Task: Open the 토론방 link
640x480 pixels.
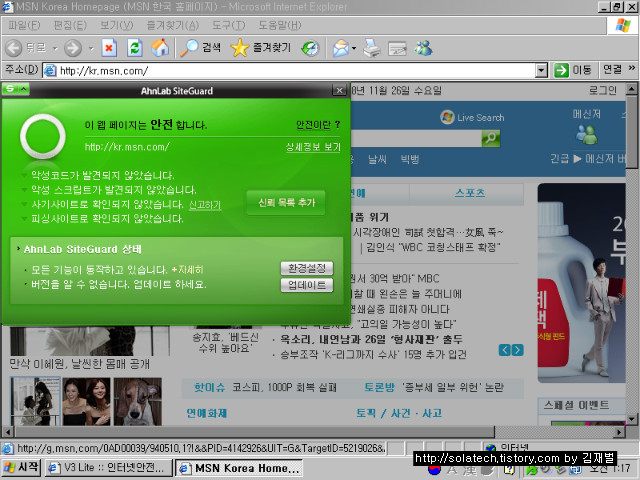Action: click(x=379, y=387)
